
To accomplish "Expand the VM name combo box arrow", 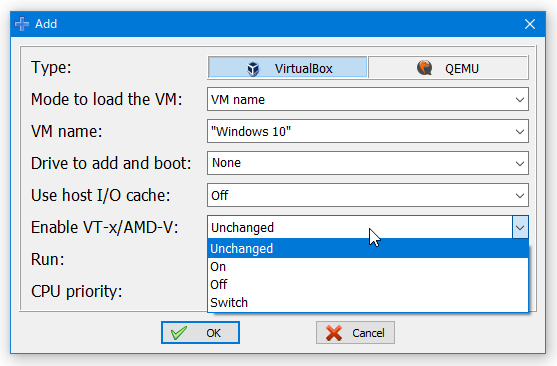I will (520, 131).
